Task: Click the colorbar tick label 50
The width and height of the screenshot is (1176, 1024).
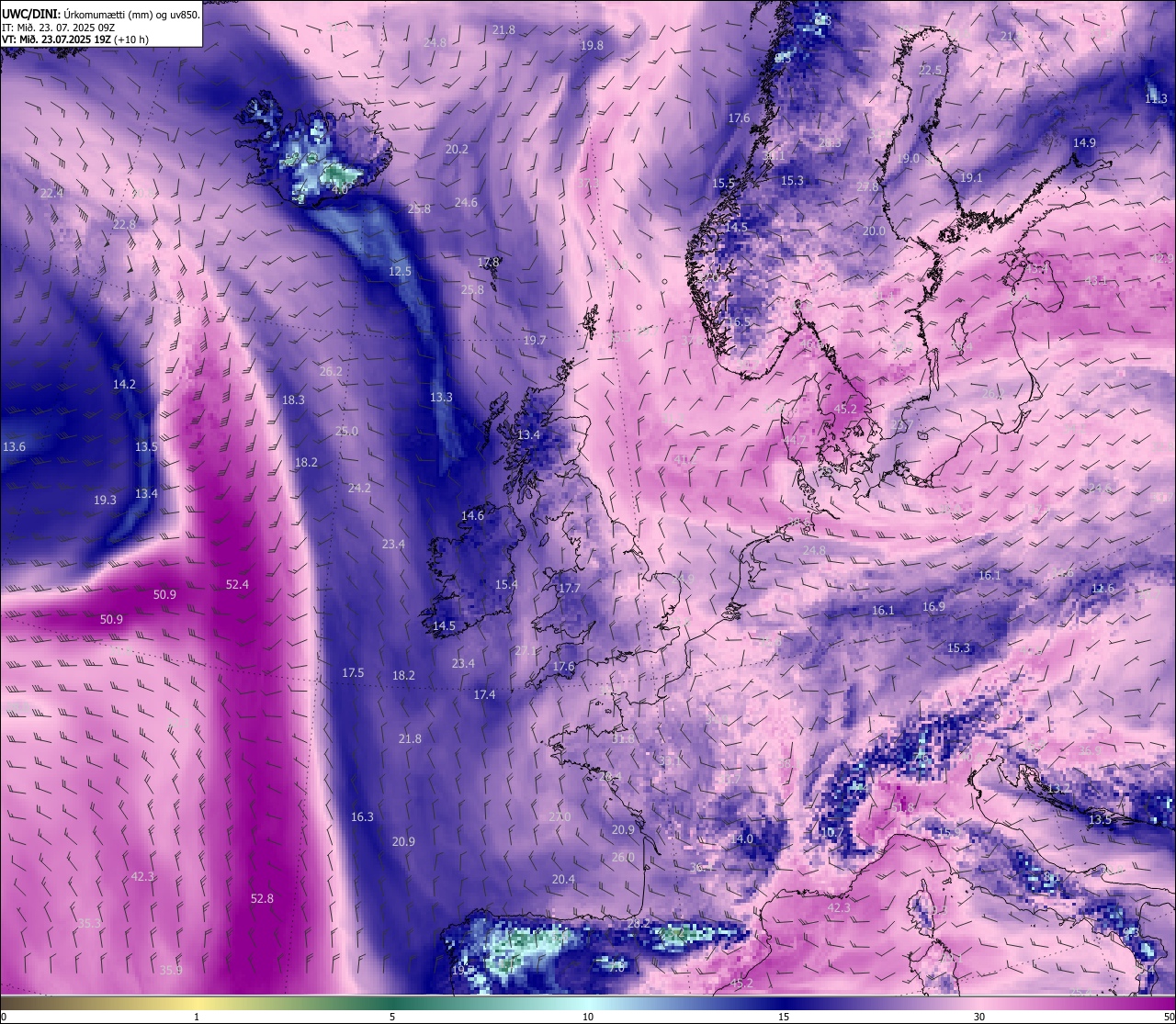Action: 1169,1016
